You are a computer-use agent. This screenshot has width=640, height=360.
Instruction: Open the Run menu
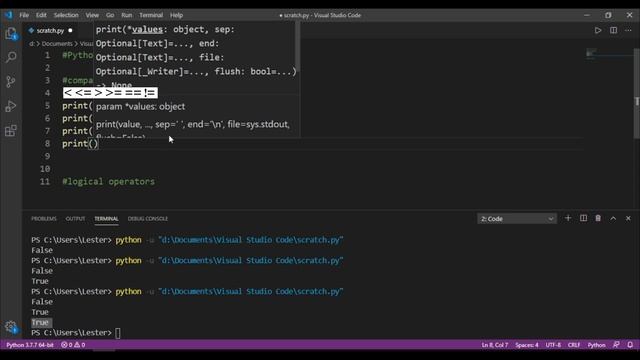127,15
